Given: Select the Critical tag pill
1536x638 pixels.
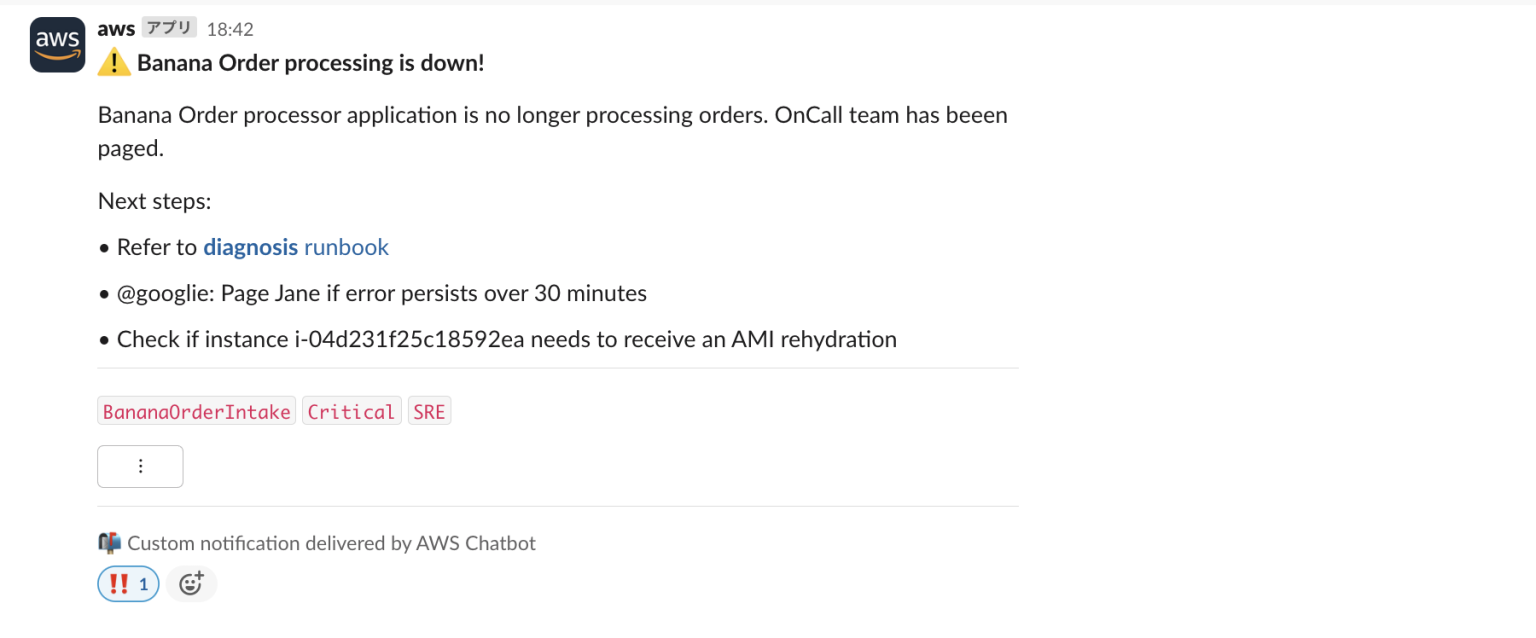Looking at the screenshot, I should 351,410.
